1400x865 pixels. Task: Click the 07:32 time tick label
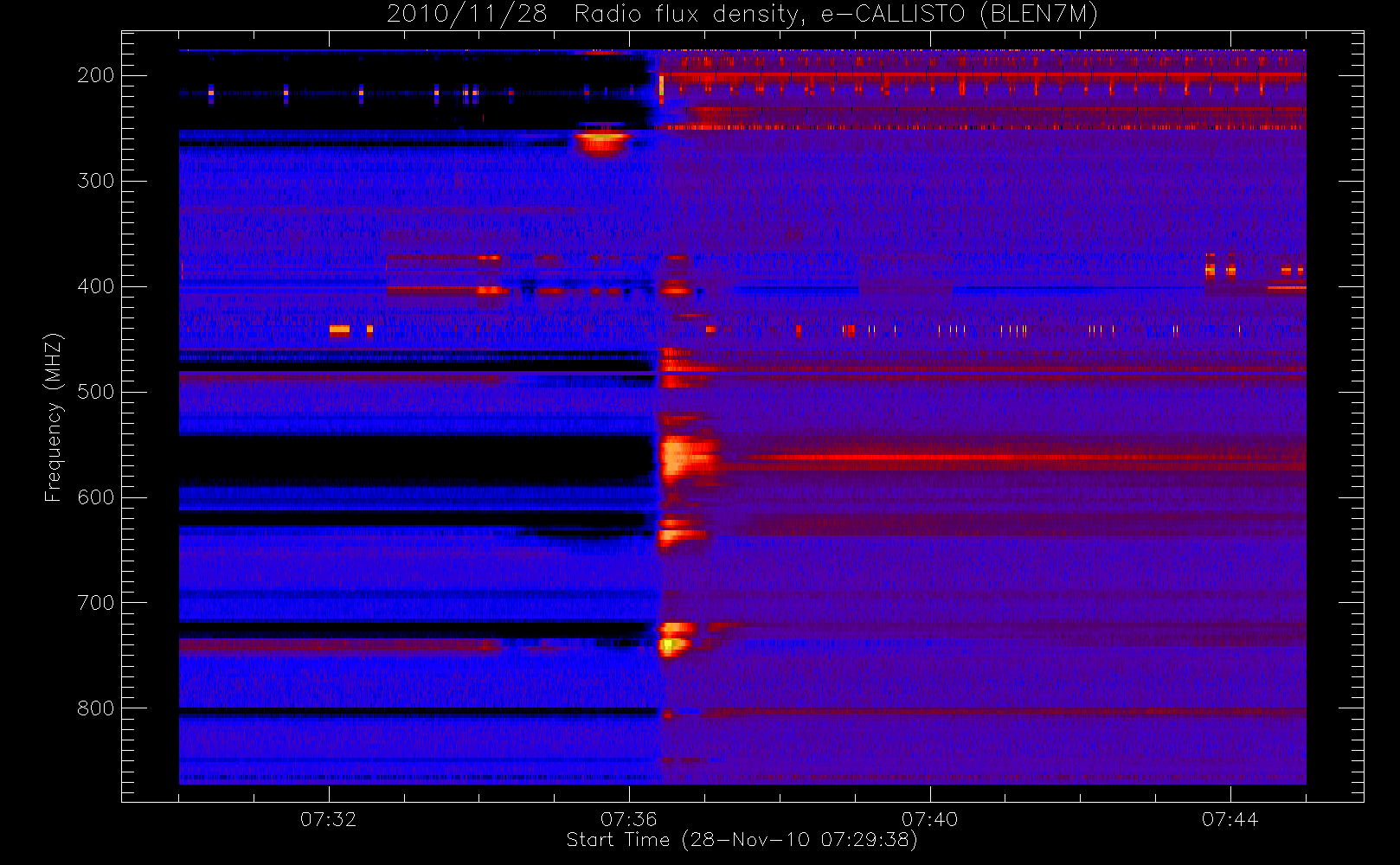coord(328,819)
